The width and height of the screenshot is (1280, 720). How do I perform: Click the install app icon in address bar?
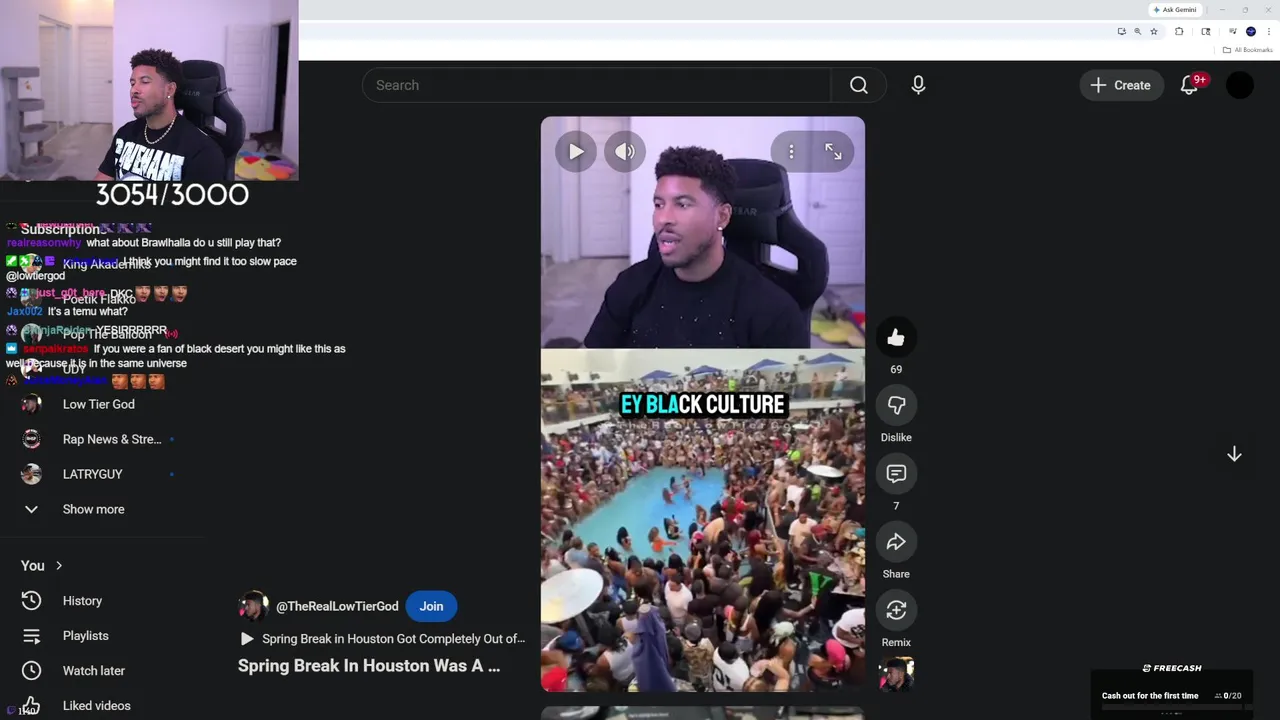coord(1121,32)
